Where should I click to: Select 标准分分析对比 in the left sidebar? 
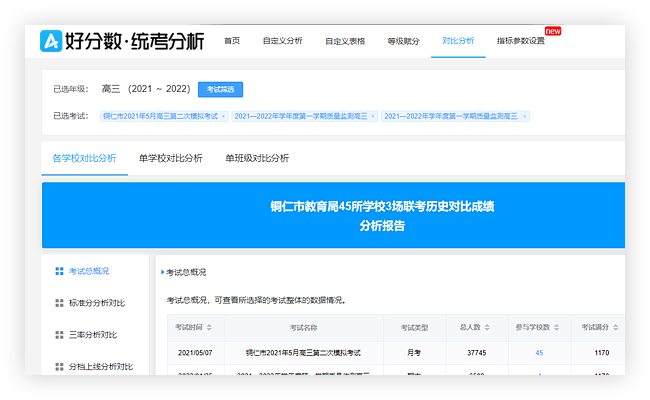click(96, 303)
